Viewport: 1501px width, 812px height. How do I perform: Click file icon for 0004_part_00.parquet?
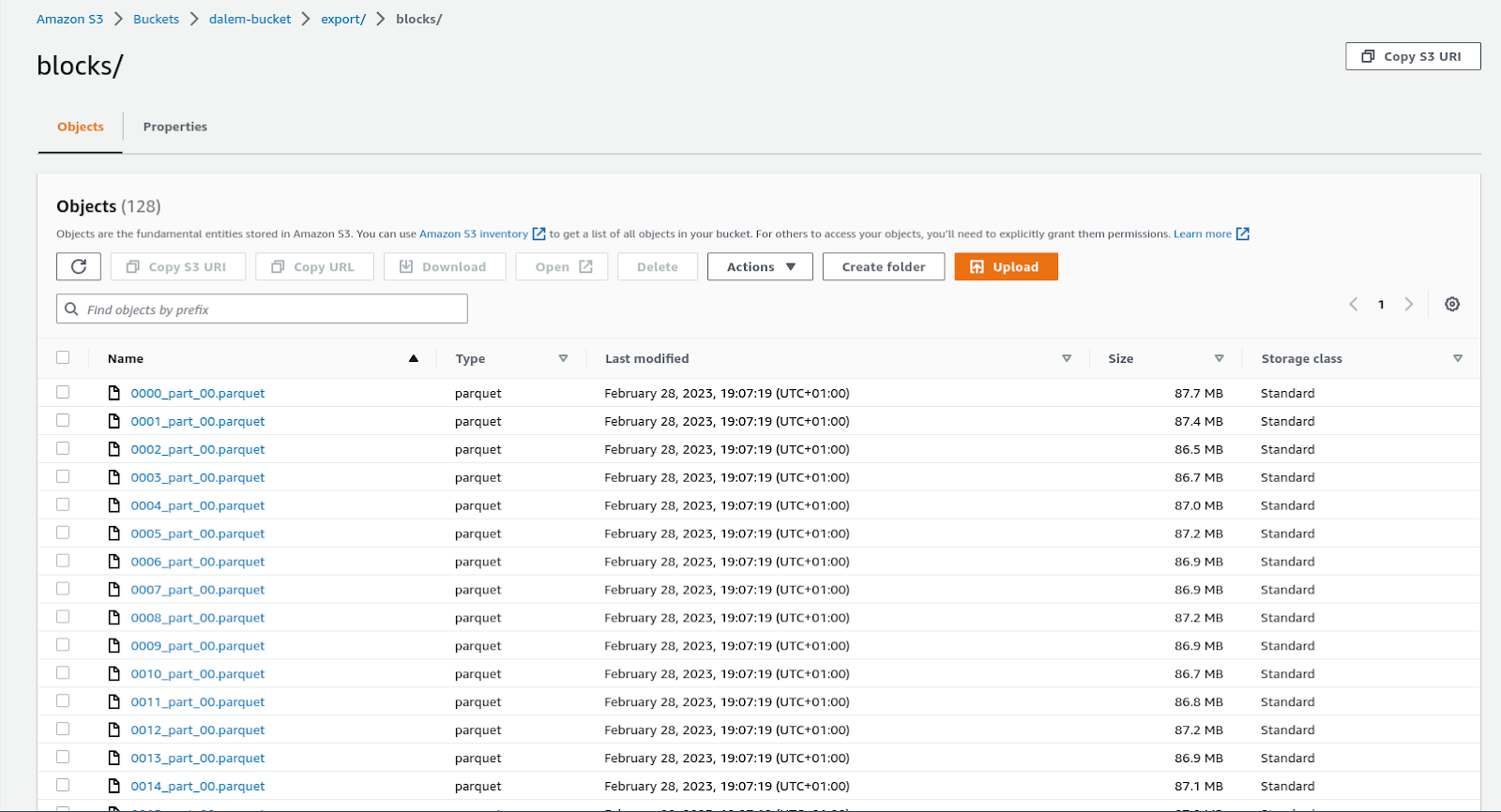[x=114, y=505]
